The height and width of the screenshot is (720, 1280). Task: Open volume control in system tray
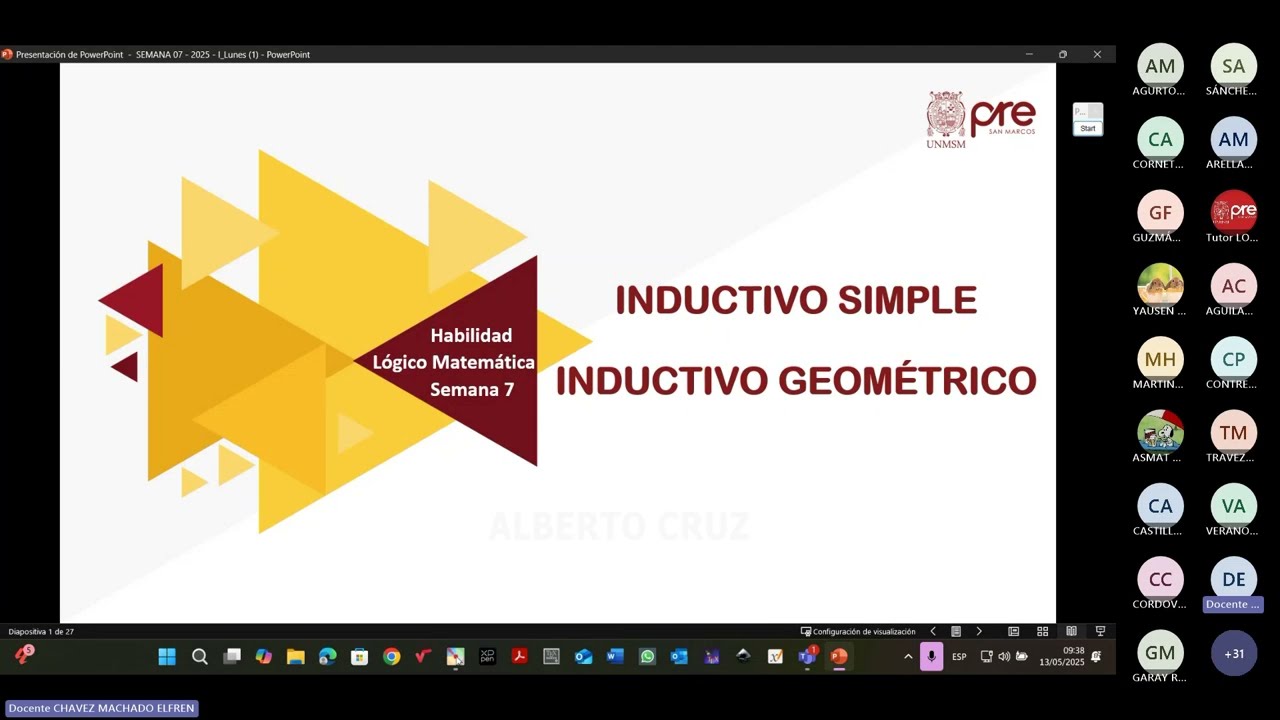click(1004, 656)
